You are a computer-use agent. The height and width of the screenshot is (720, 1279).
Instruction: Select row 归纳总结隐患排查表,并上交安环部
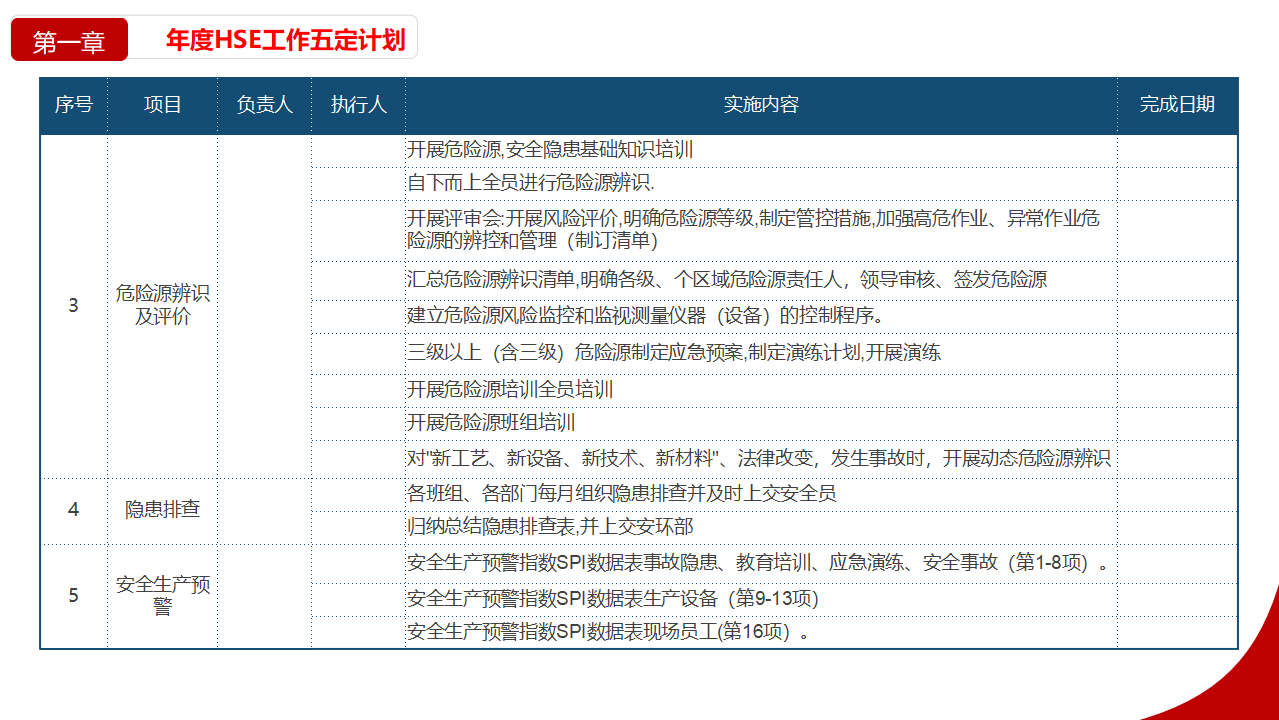pos(761,527)
